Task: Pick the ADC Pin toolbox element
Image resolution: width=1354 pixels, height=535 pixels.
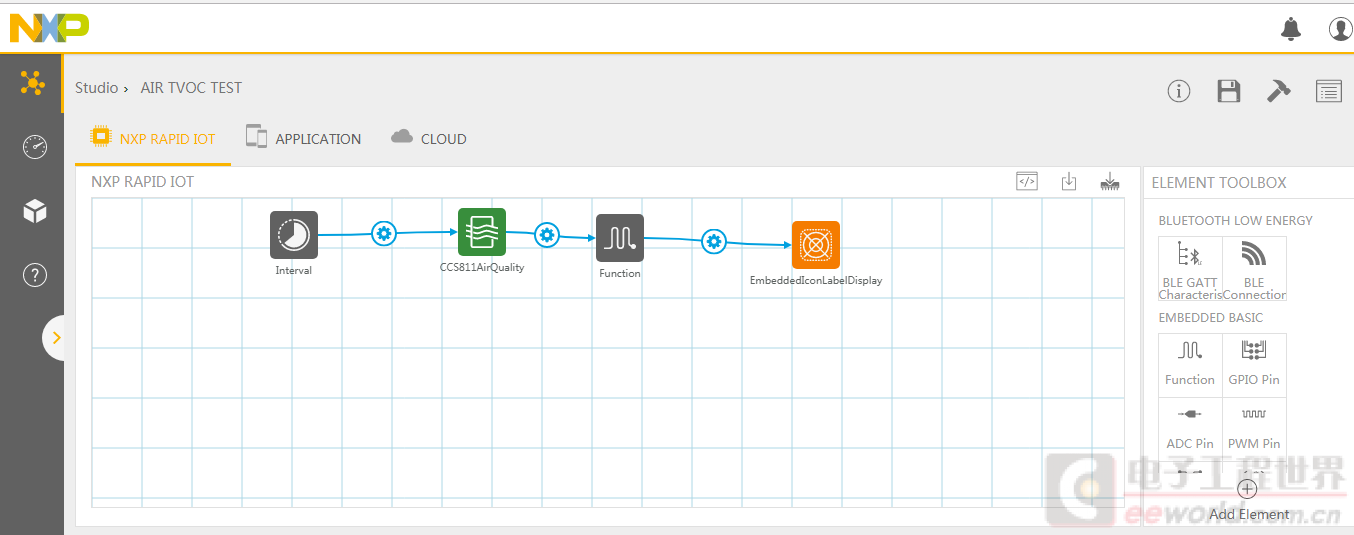Action: click(1190, 429)
